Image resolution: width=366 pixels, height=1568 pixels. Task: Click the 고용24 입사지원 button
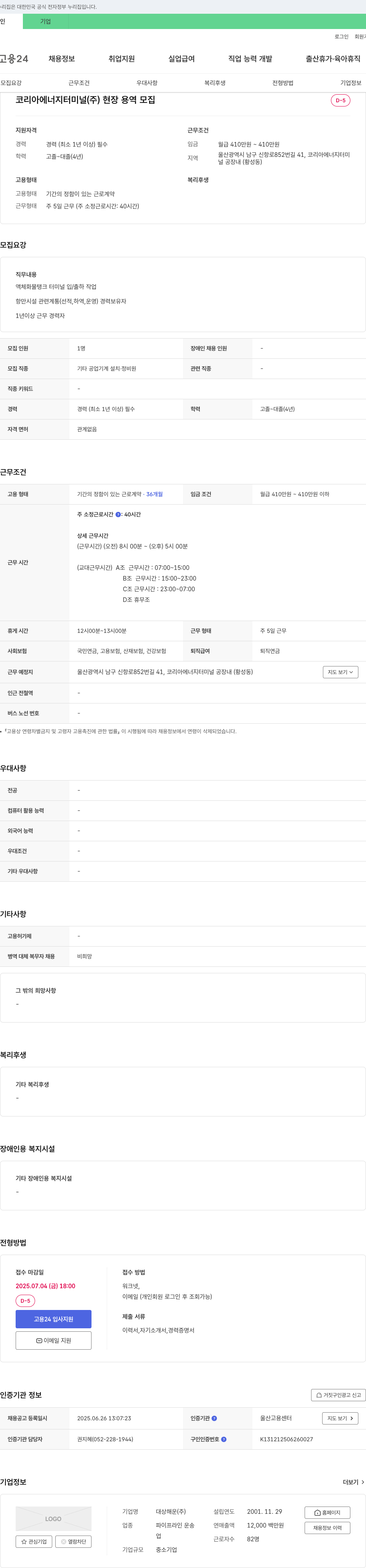point(53,1319)
